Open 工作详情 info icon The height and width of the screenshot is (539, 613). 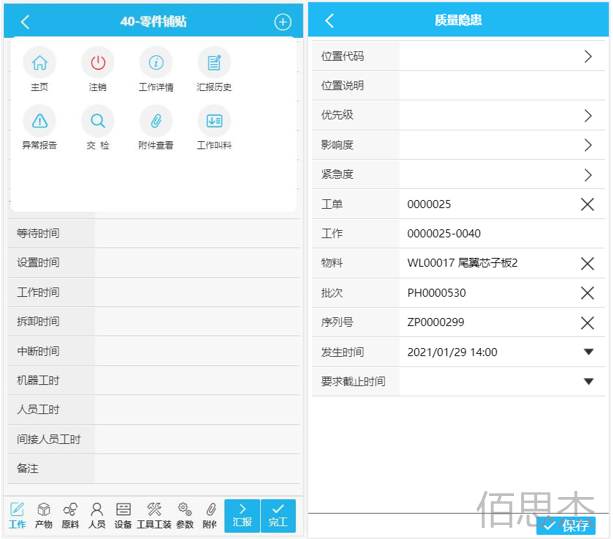[x=156, y=63]
